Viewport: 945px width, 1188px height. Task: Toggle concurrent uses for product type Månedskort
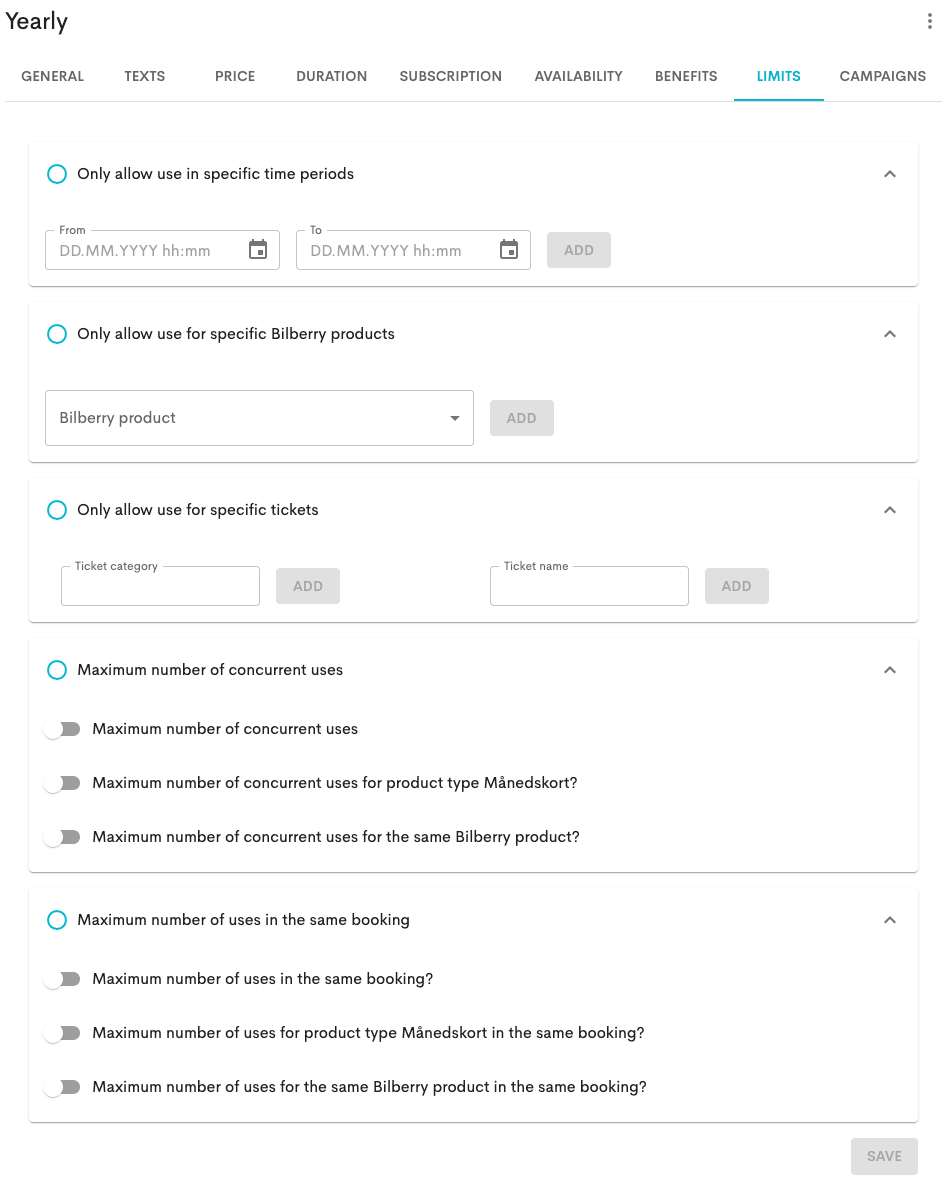(62, 783)
